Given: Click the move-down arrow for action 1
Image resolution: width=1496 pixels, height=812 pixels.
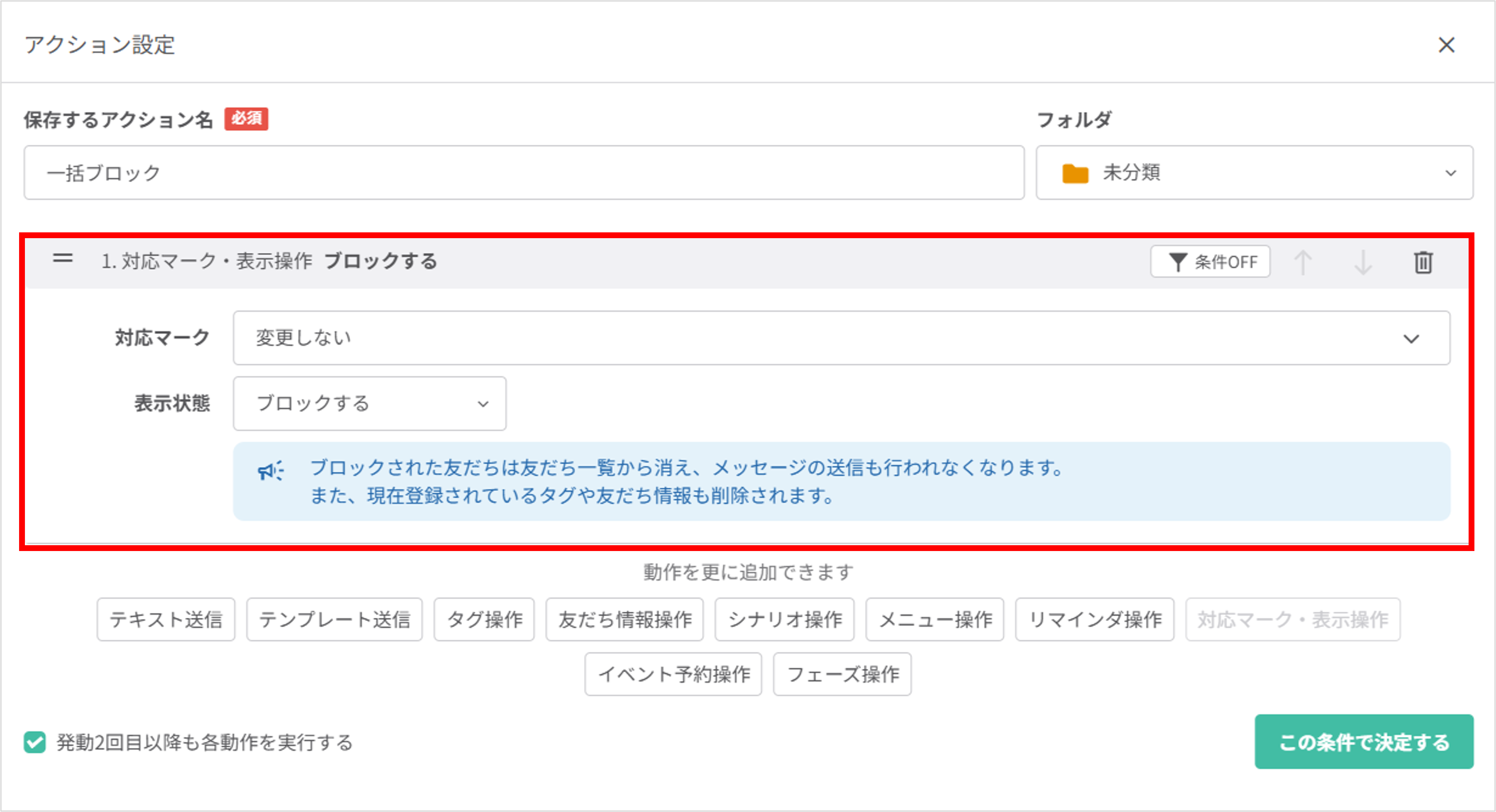Looking at the screenshot, I should click(1362, 262).
